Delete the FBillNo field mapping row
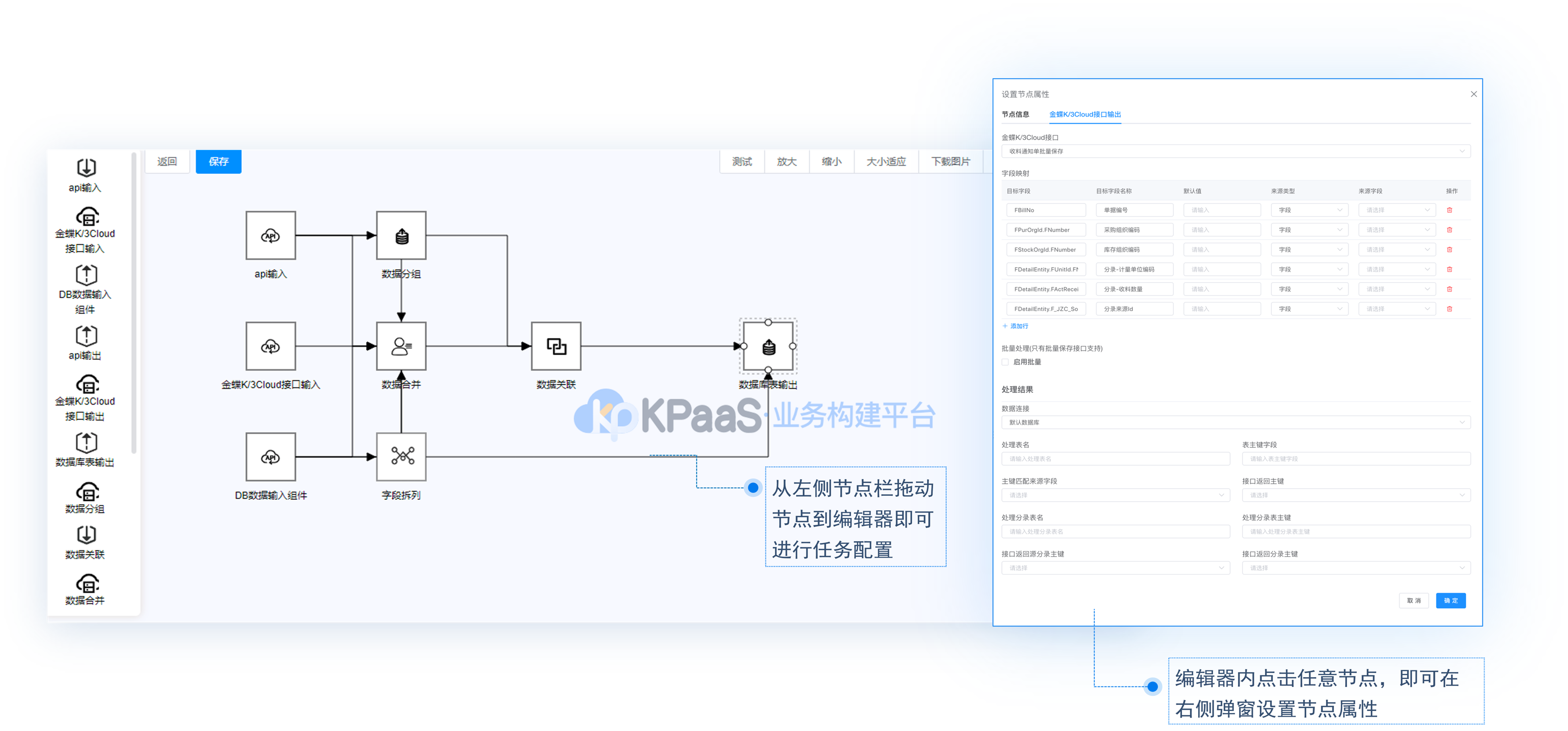Viewport: 1568px width, 731px height. pyautogui.click(x=1449, y=210)
